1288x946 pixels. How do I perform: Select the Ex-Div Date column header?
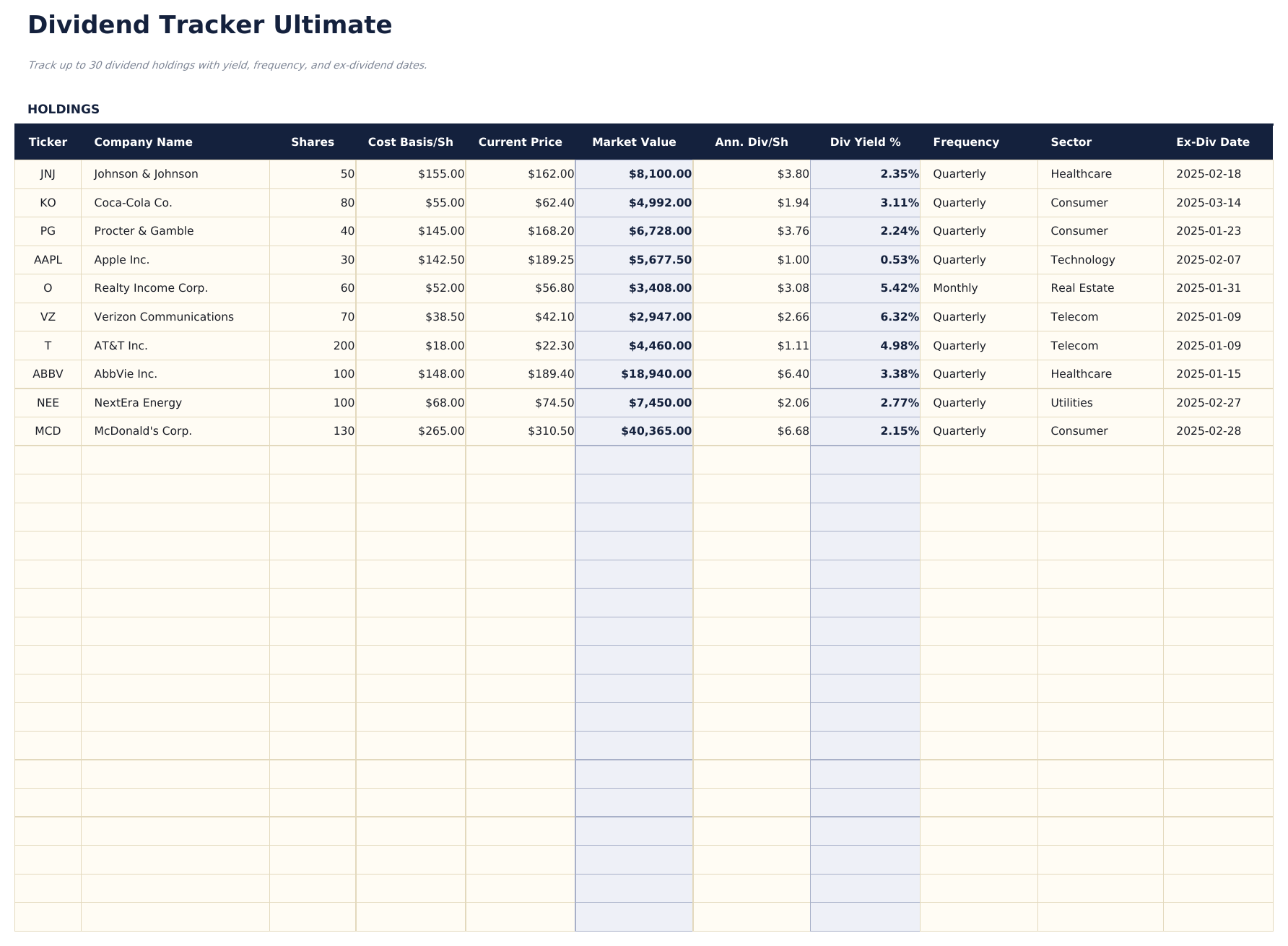(1213, 142)
